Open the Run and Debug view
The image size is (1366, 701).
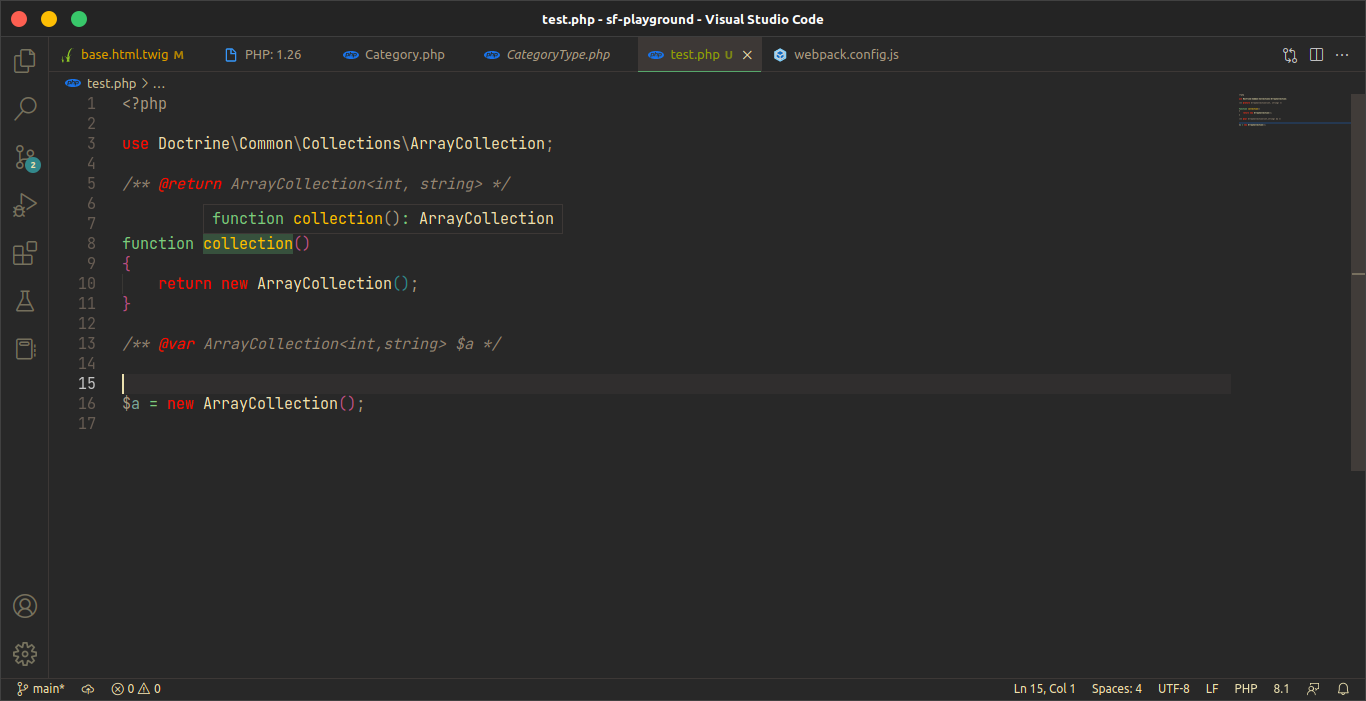coord(25,205)
